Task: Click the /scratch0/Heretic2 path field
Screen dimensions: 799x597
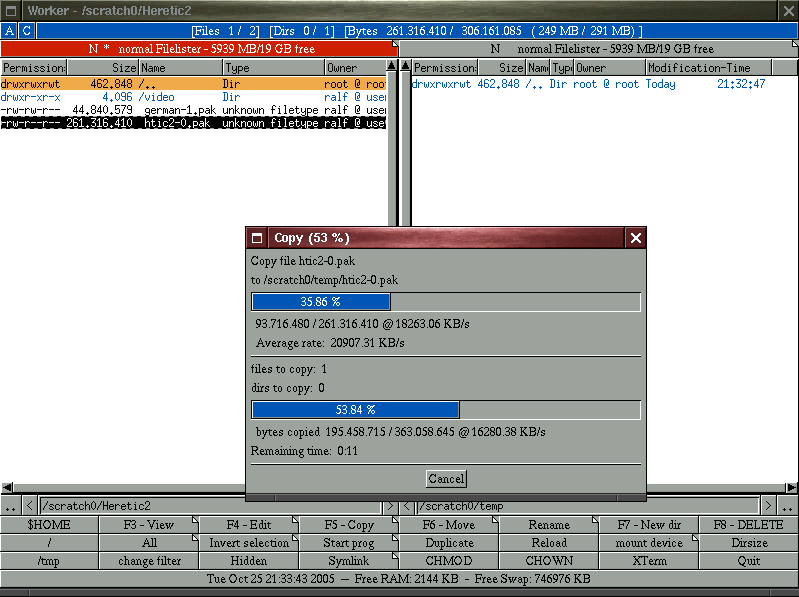Action: tap(210, 506)
